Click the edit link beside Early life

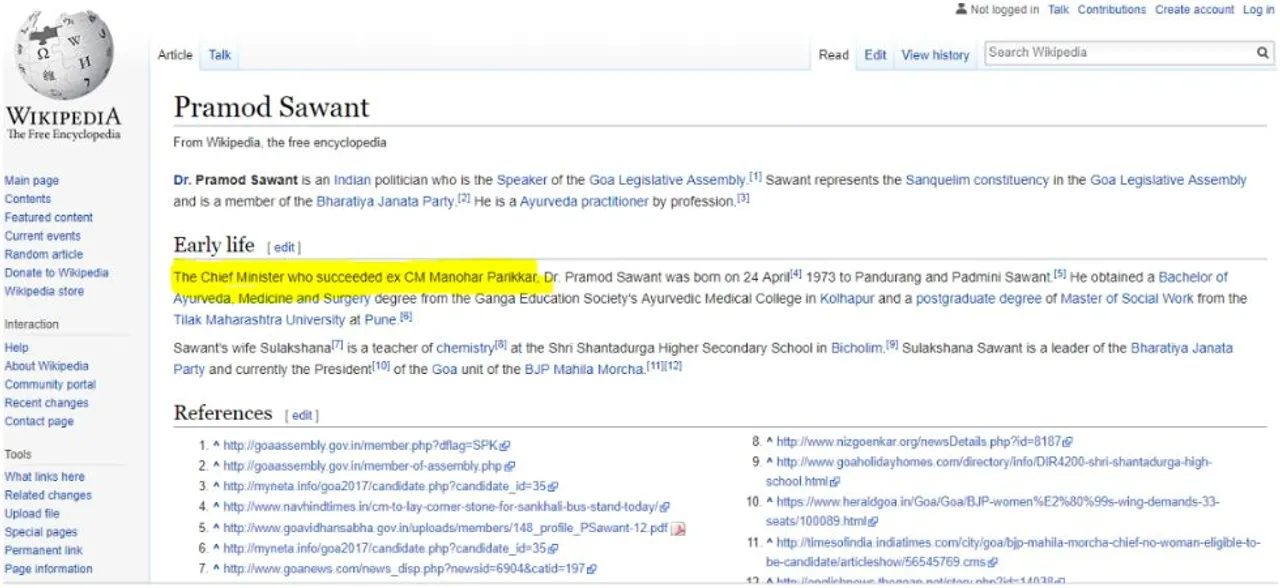tap(284, 247)
